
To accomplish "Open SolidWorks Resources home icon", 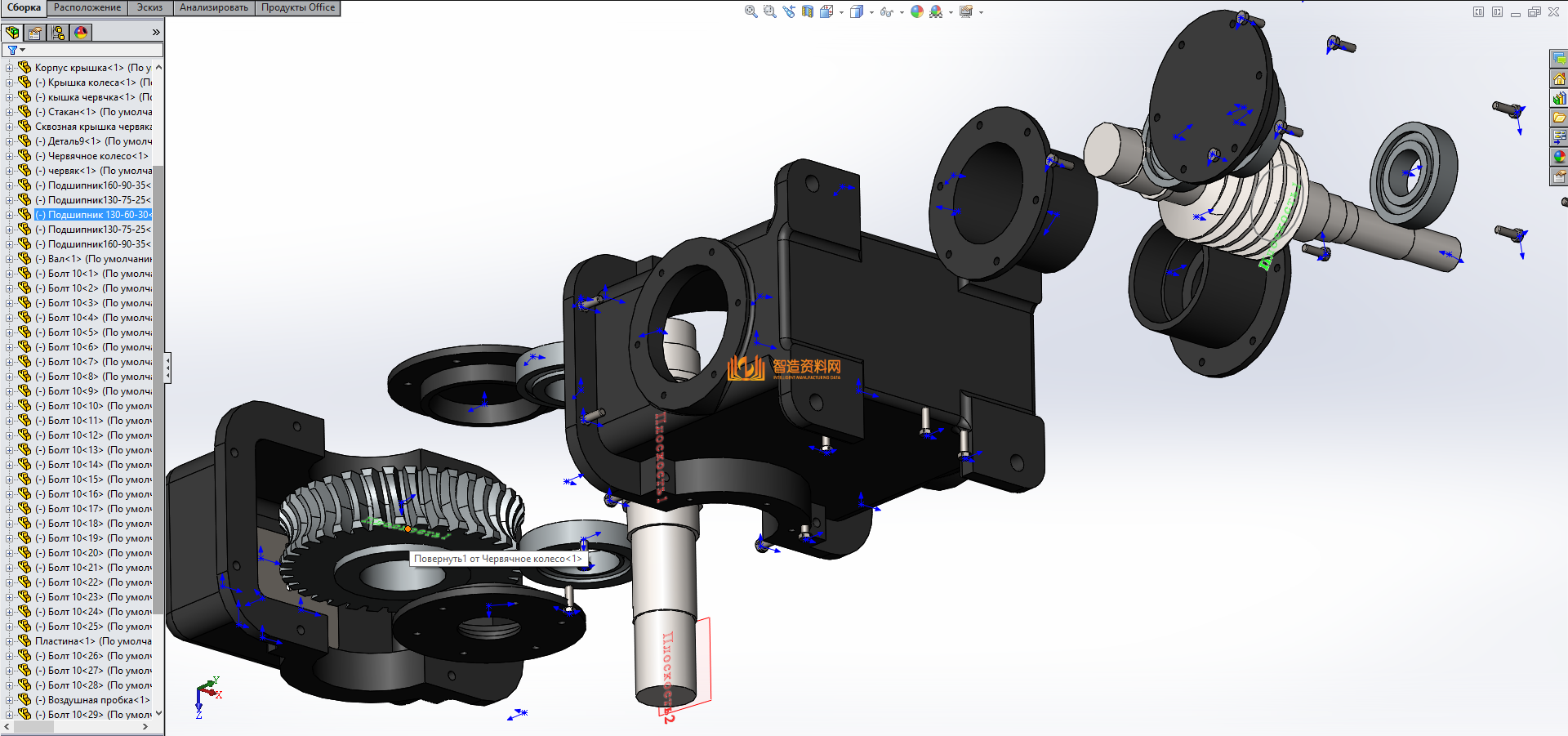I will click(x=1559, y=78).
